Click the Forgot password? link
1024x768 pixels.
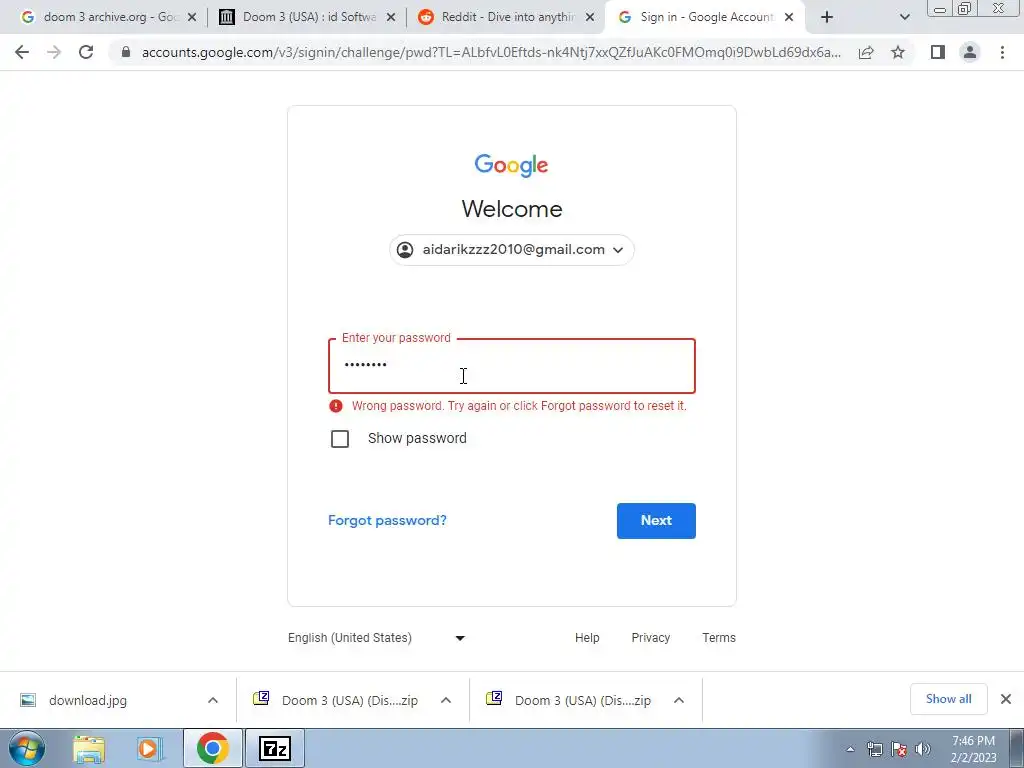(387, 520)
